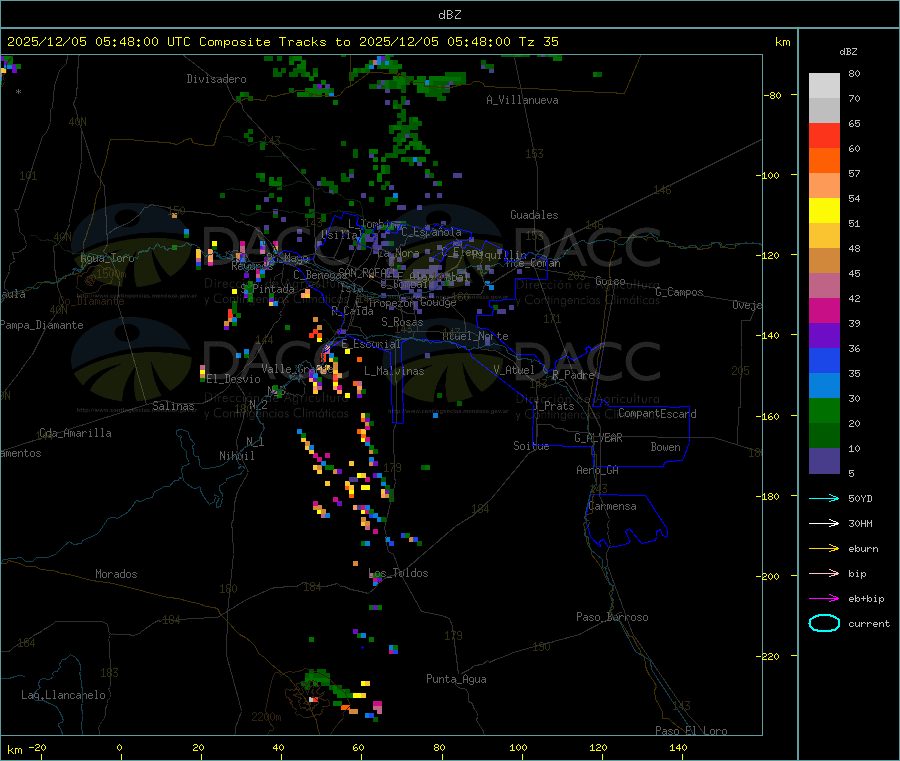This screenshot has width=900, height=761.
Task: Click the Divisadero place label
Action: [216, 79]
